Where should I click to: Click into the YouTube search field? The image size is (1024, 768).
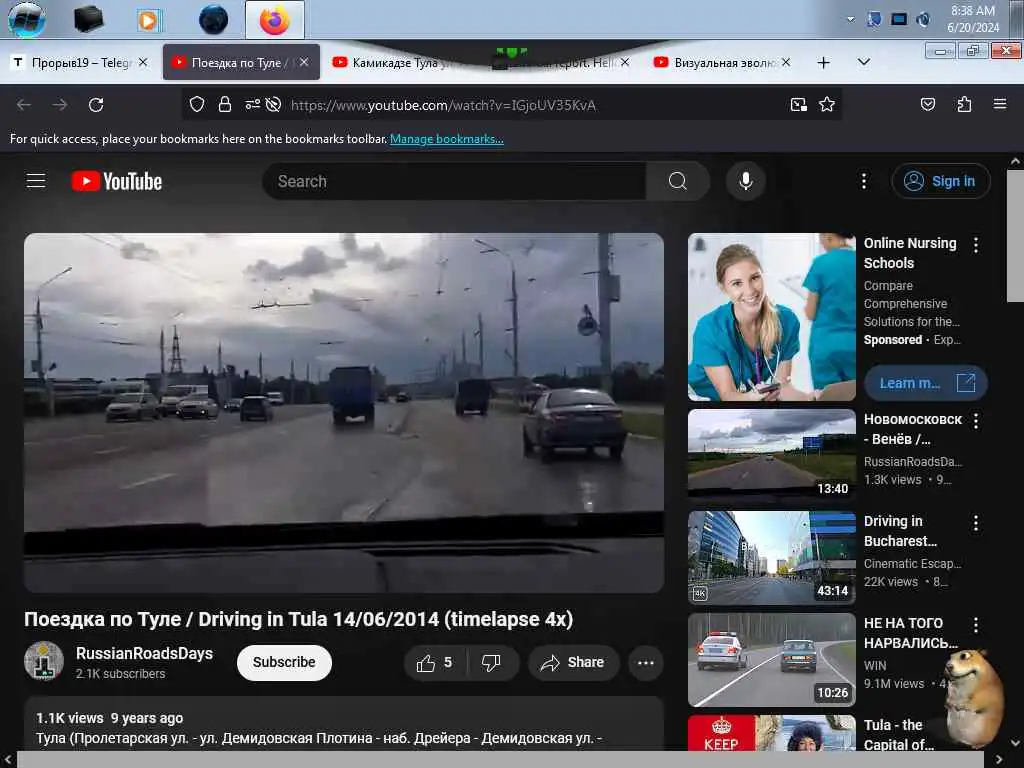453,181
